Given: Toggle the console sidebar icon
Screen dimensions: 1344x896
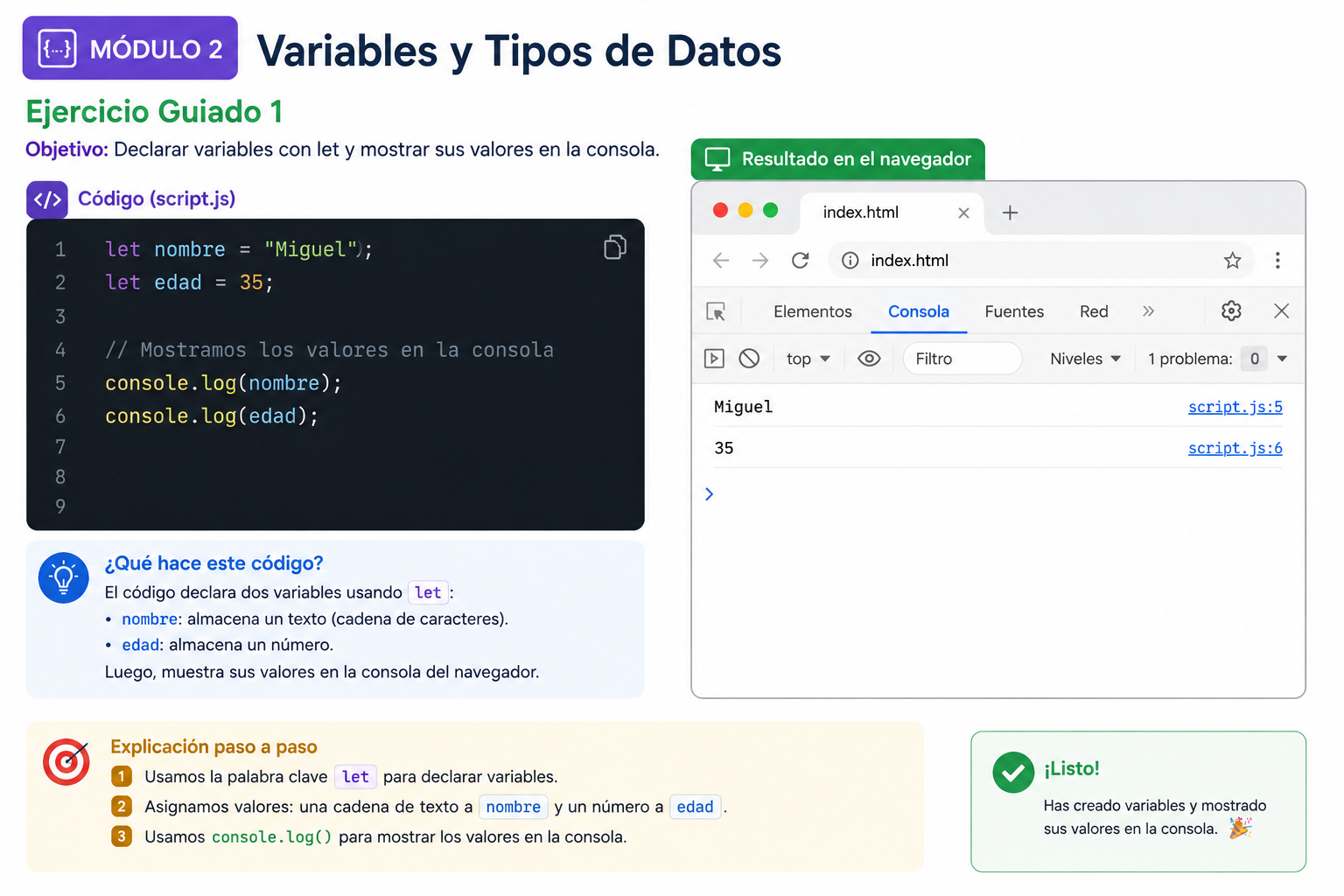Looking at the screenshot, I should point(714,359).
